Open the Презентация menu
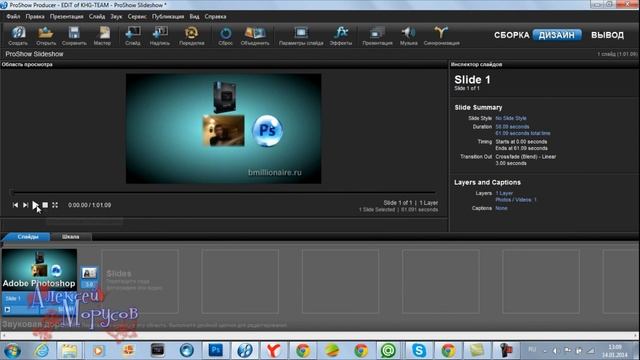This screenshot has height=360, width=640. click(x=67, y=17)
